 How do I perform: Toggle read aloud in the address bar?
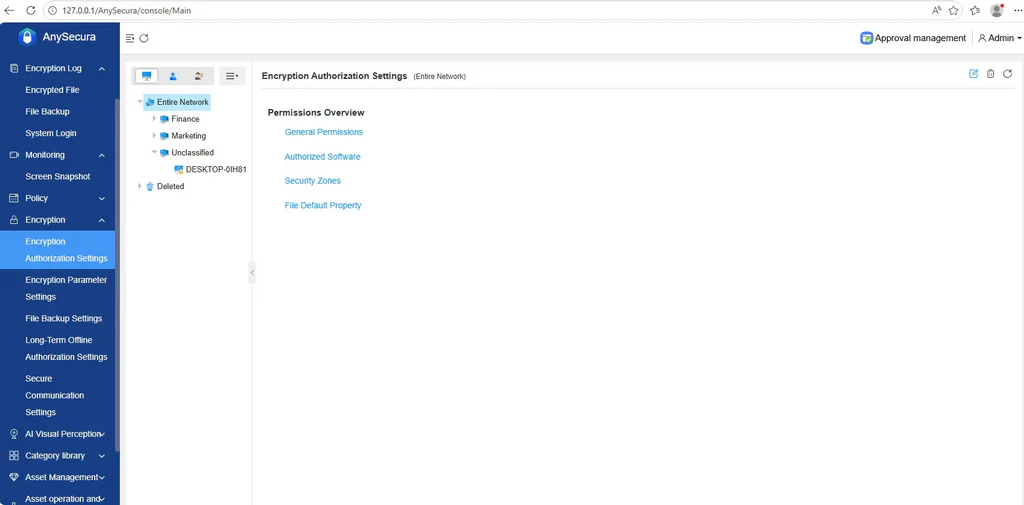coord(936,10)
